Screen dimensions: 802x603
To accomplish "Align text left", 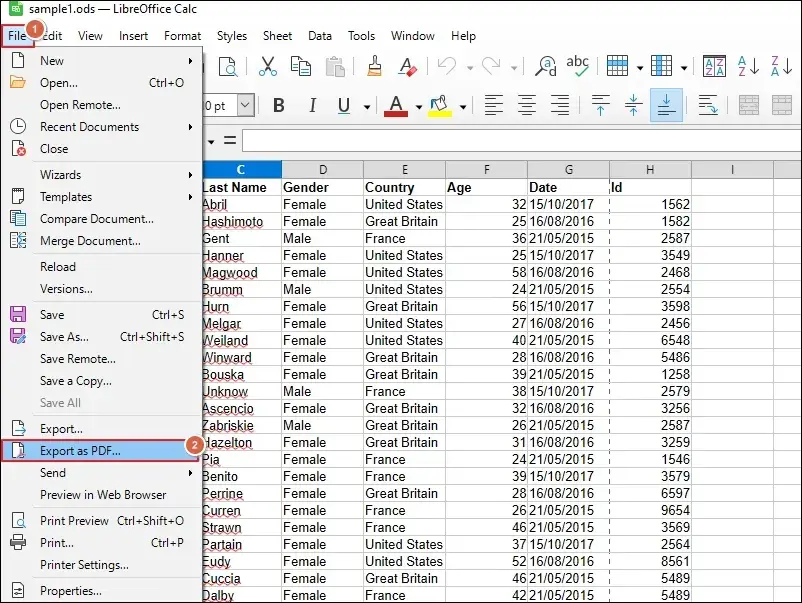I will [494, 105].
